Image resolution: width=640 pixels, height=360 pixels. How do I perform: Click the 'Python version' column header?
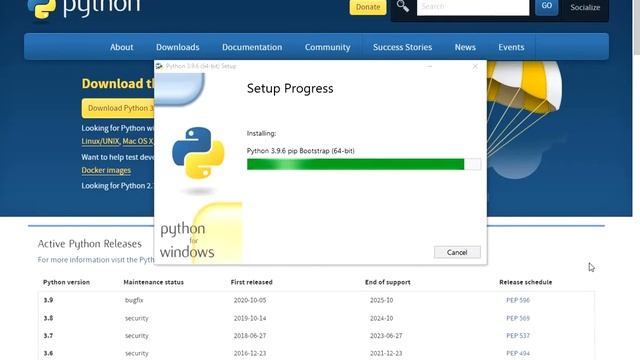click(x=66, y=282)
